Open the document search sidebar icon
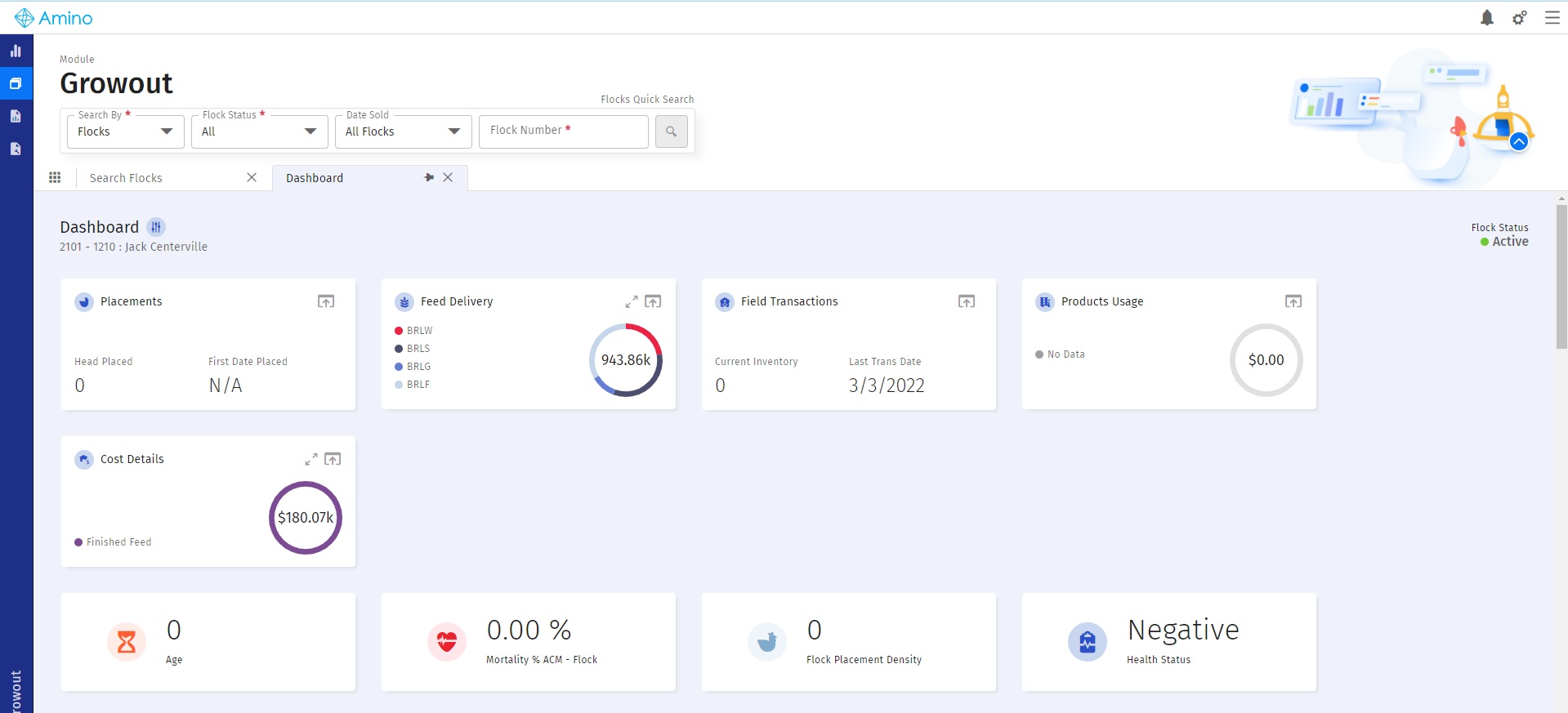 coord(16,149)
